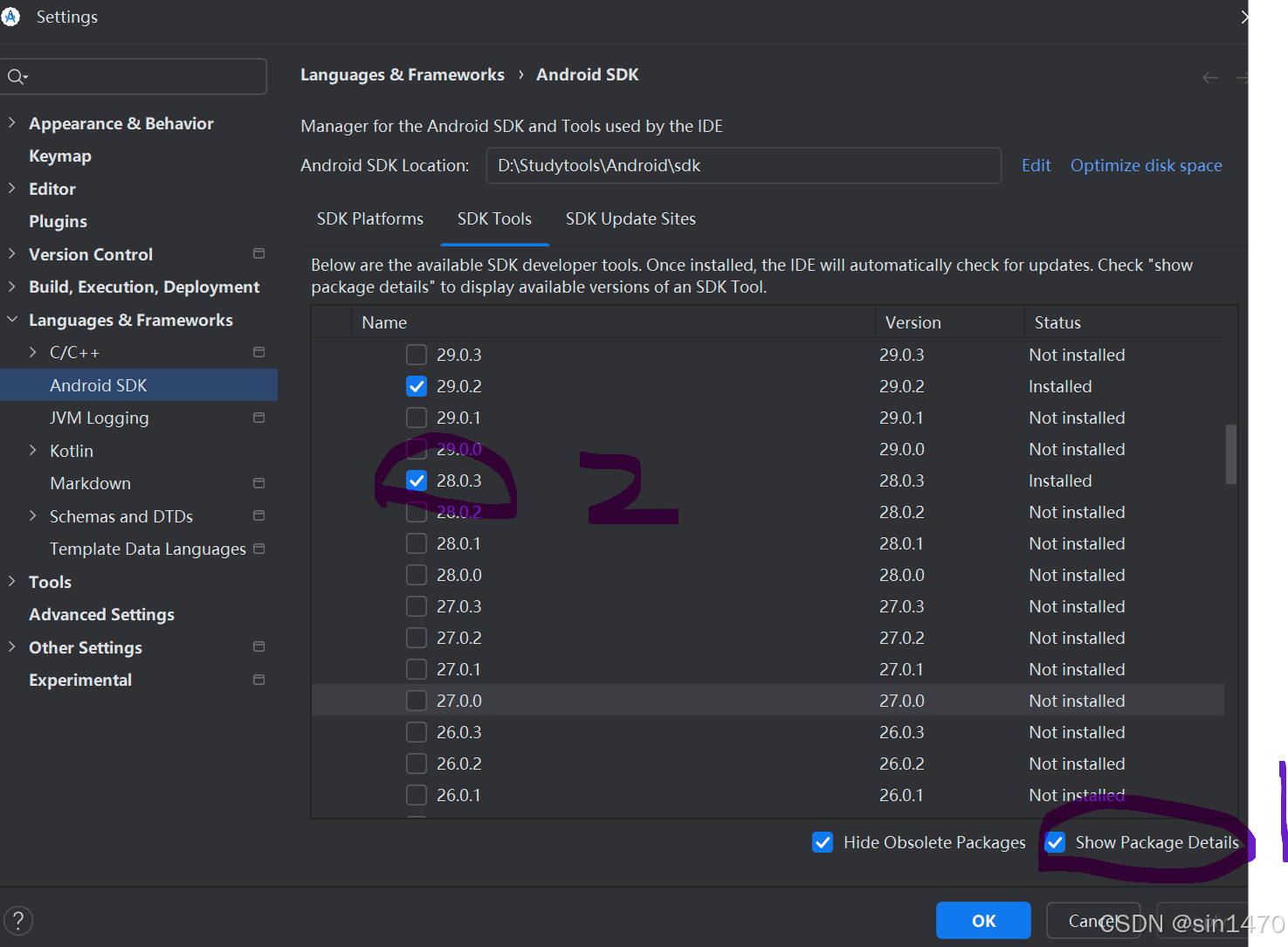Viewport: 1288px width, 947px height.
Task: Open Keymap settings page
Action: point(60,156)
